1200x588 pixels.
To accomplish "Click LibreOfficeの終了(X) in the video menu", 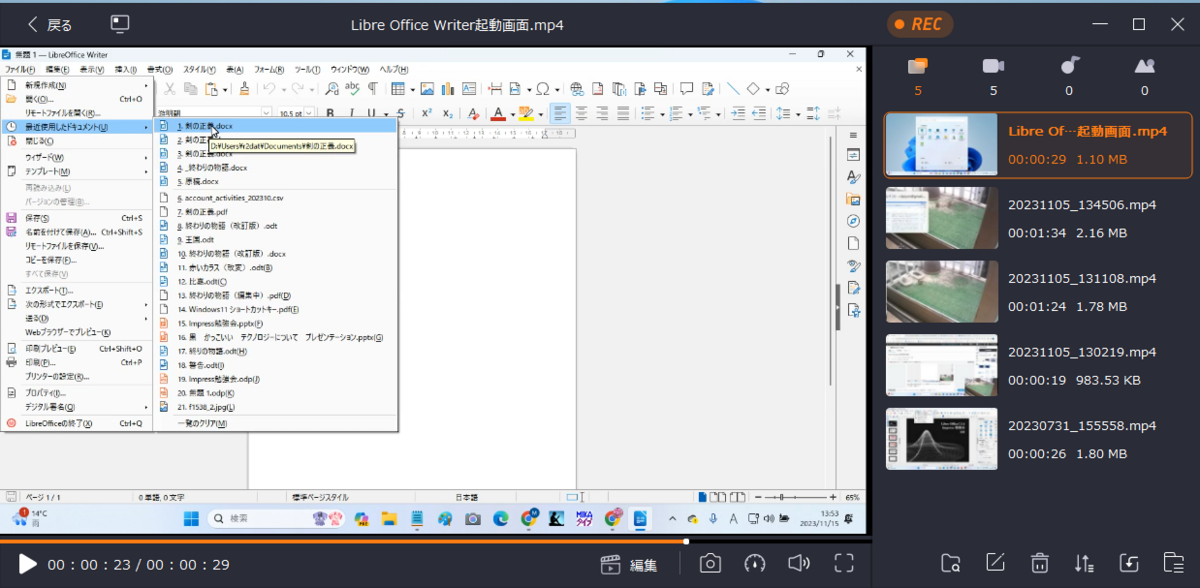I will 58,424.
